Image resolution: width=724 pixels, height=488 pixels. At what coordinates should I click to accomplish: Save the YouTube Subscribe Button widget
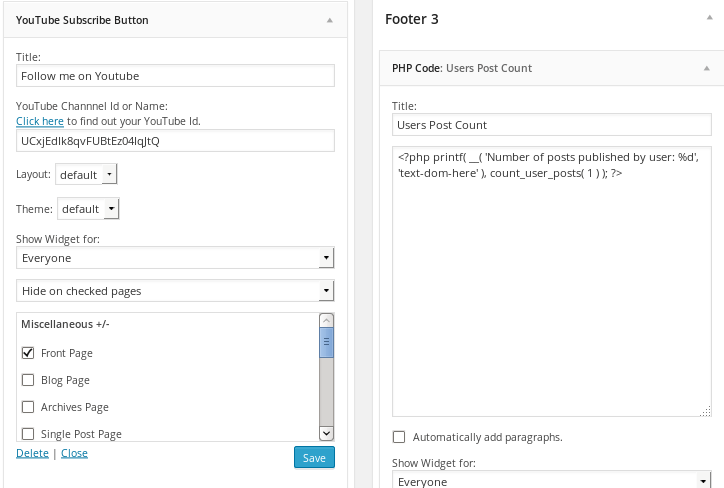[x=314, y=457]
